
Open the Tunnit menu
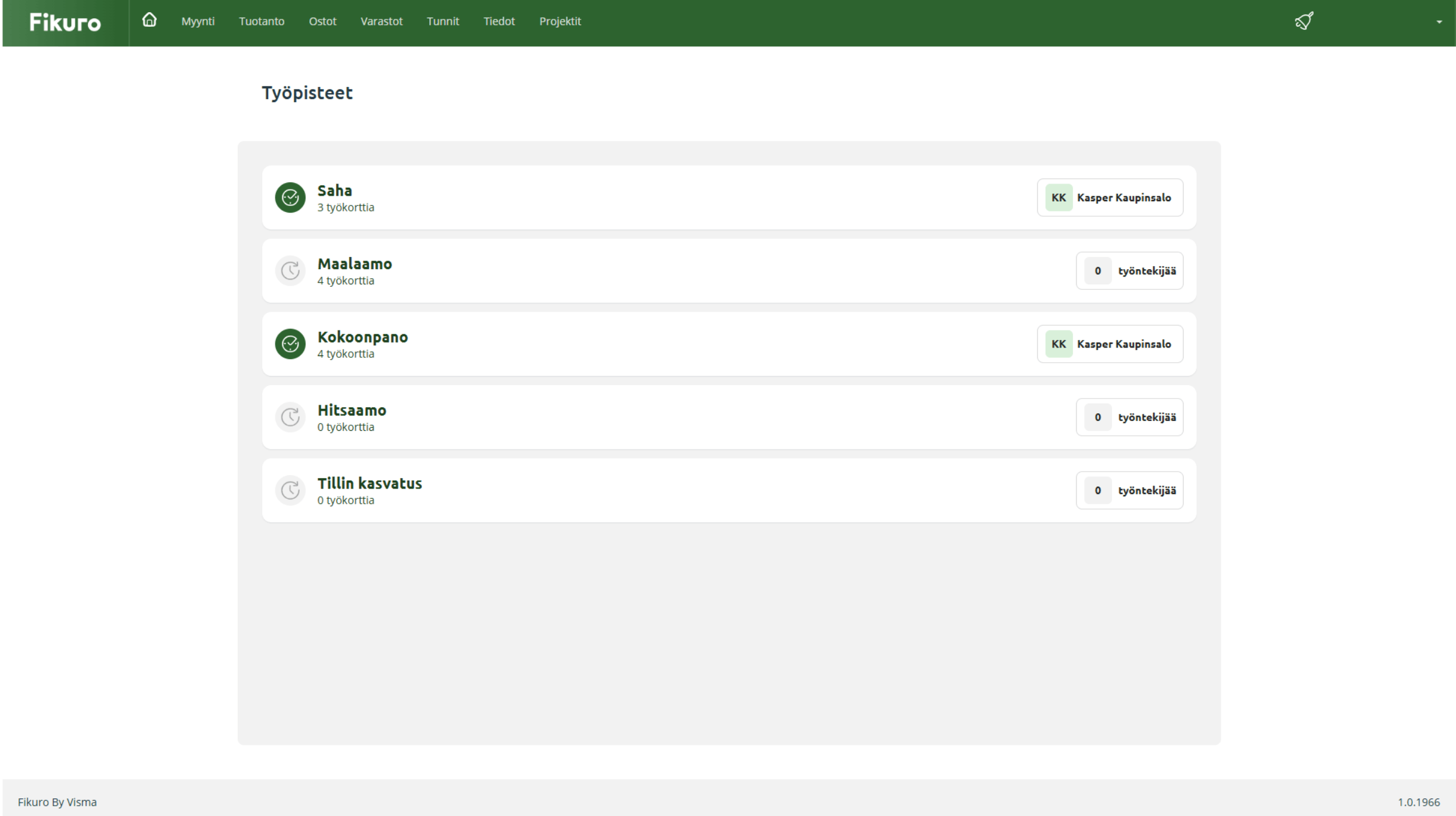pos(443,21)
